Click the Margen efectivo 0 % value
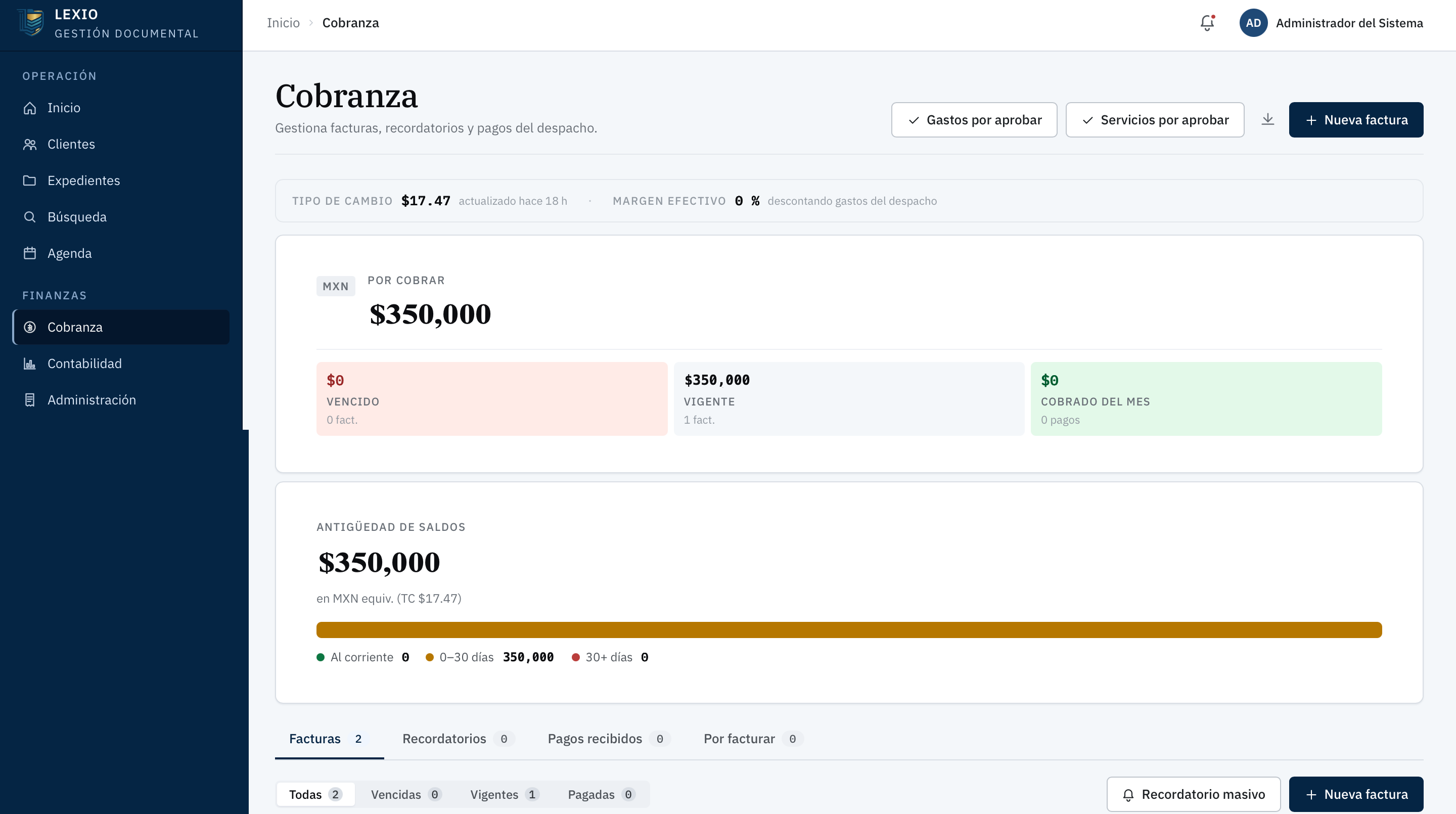The height and width of the screenshot is (814, 1456). [747, 201]
